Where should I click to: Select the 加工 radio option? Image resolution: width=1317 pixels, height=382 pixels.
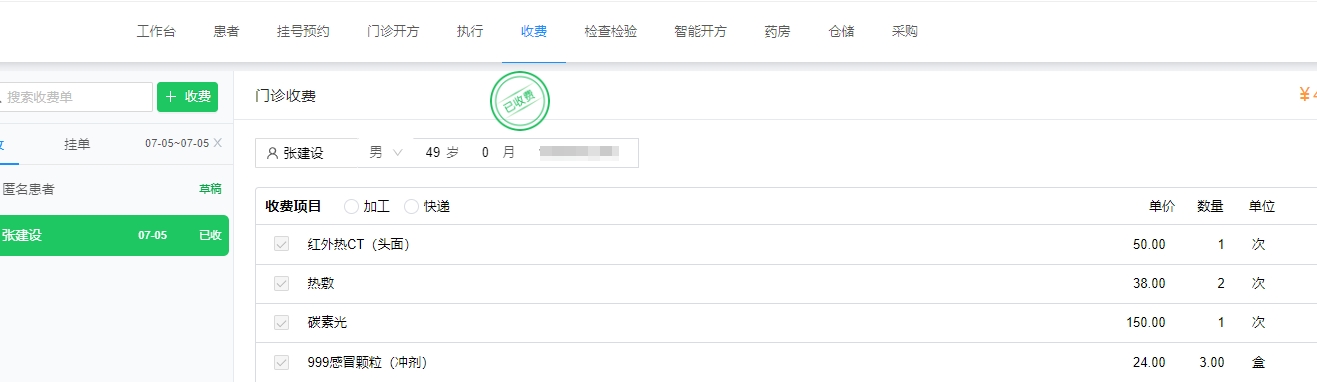[x=350, y=206]
